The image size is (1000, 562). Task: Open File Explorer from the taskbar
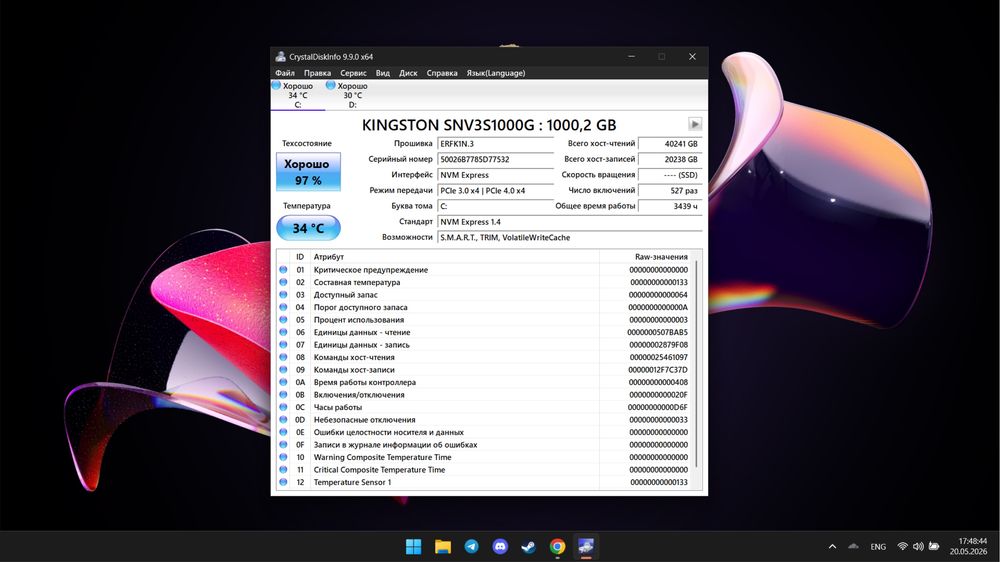pyautogui.click(x=443, y=547)
